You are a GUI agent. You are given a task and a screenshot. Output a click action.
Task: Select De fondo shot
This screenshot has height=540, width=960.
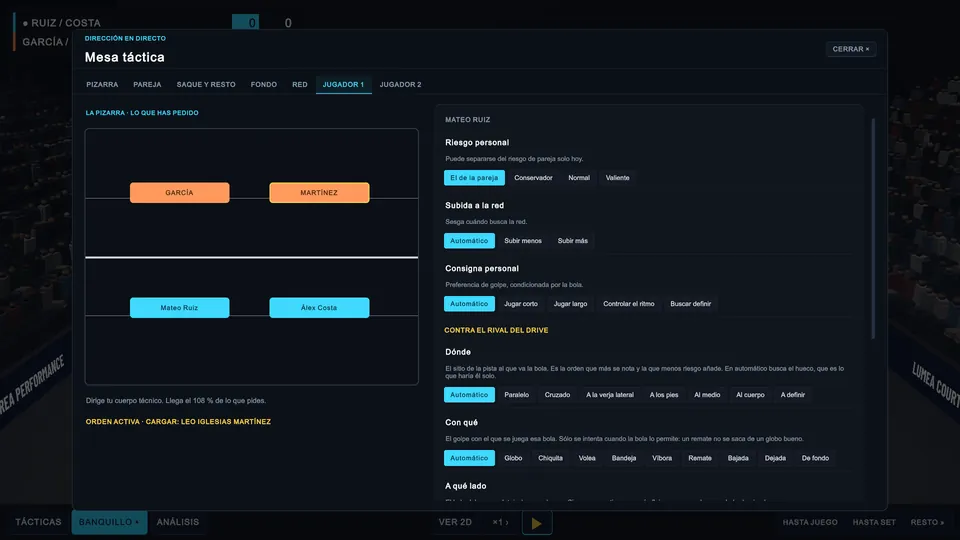[x=815, y=458]
